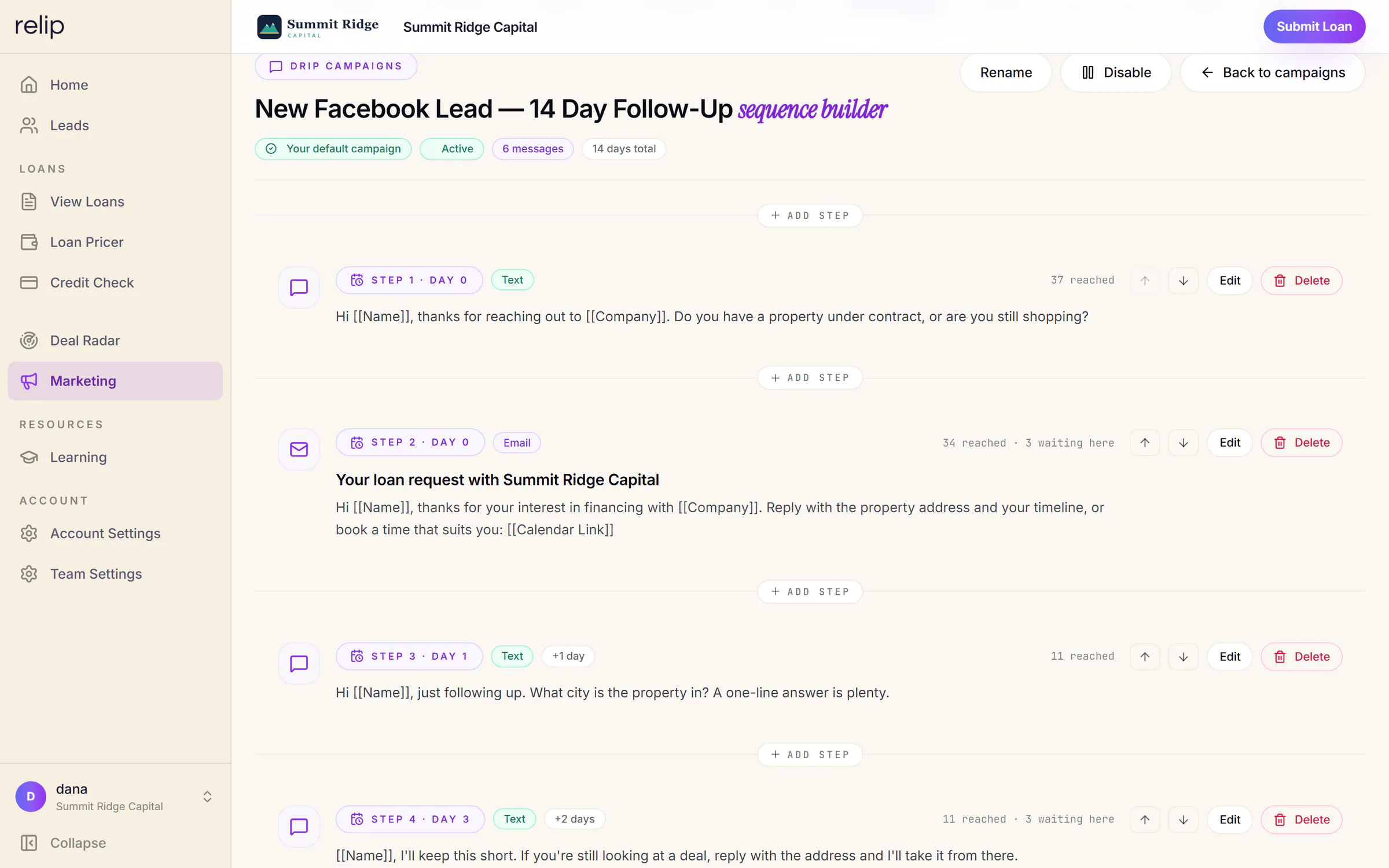Collapse the sidebar
The image size is (1389, 868).
tap(115, 843)
